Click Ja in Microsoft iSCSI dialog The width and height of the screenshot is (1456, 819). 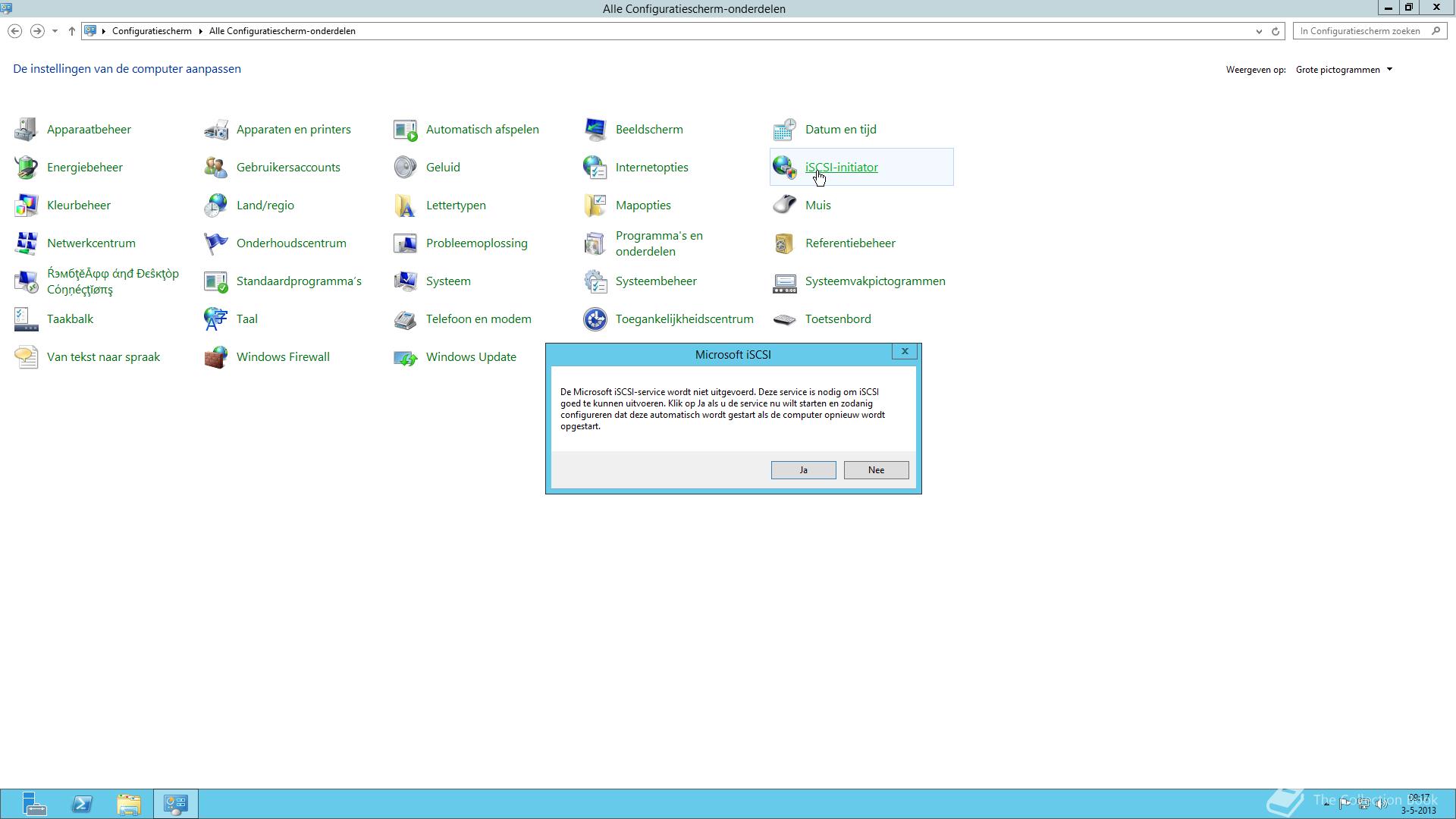803,470
